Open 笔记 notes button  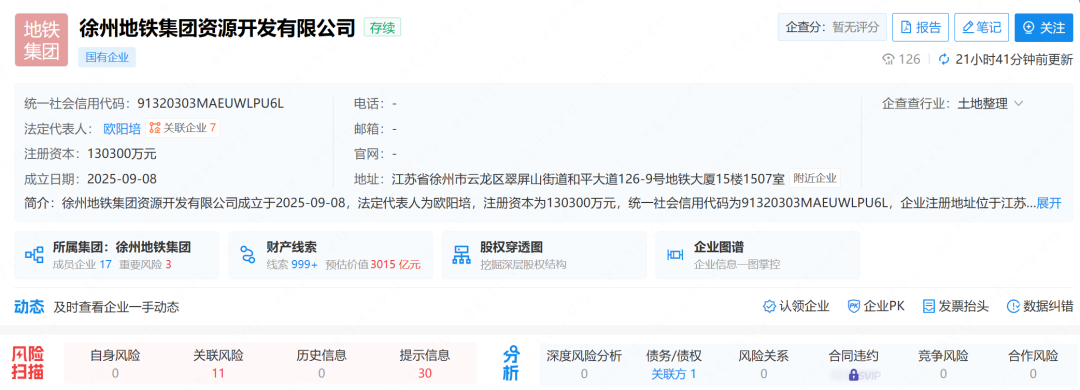coord(981,28)
